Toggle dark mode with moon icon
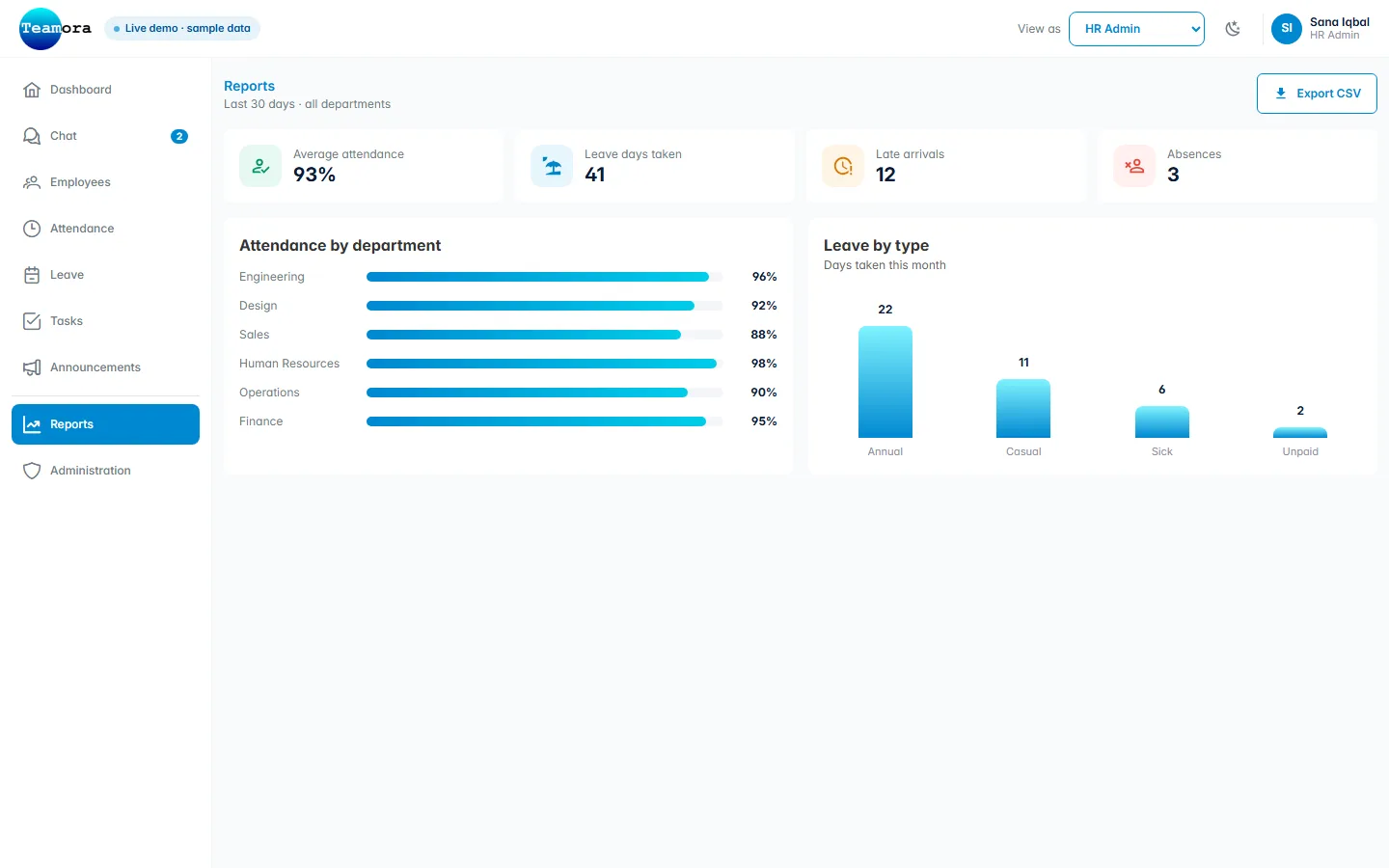The width and height of the screenshot is (1389, 868). [1233, 29]
